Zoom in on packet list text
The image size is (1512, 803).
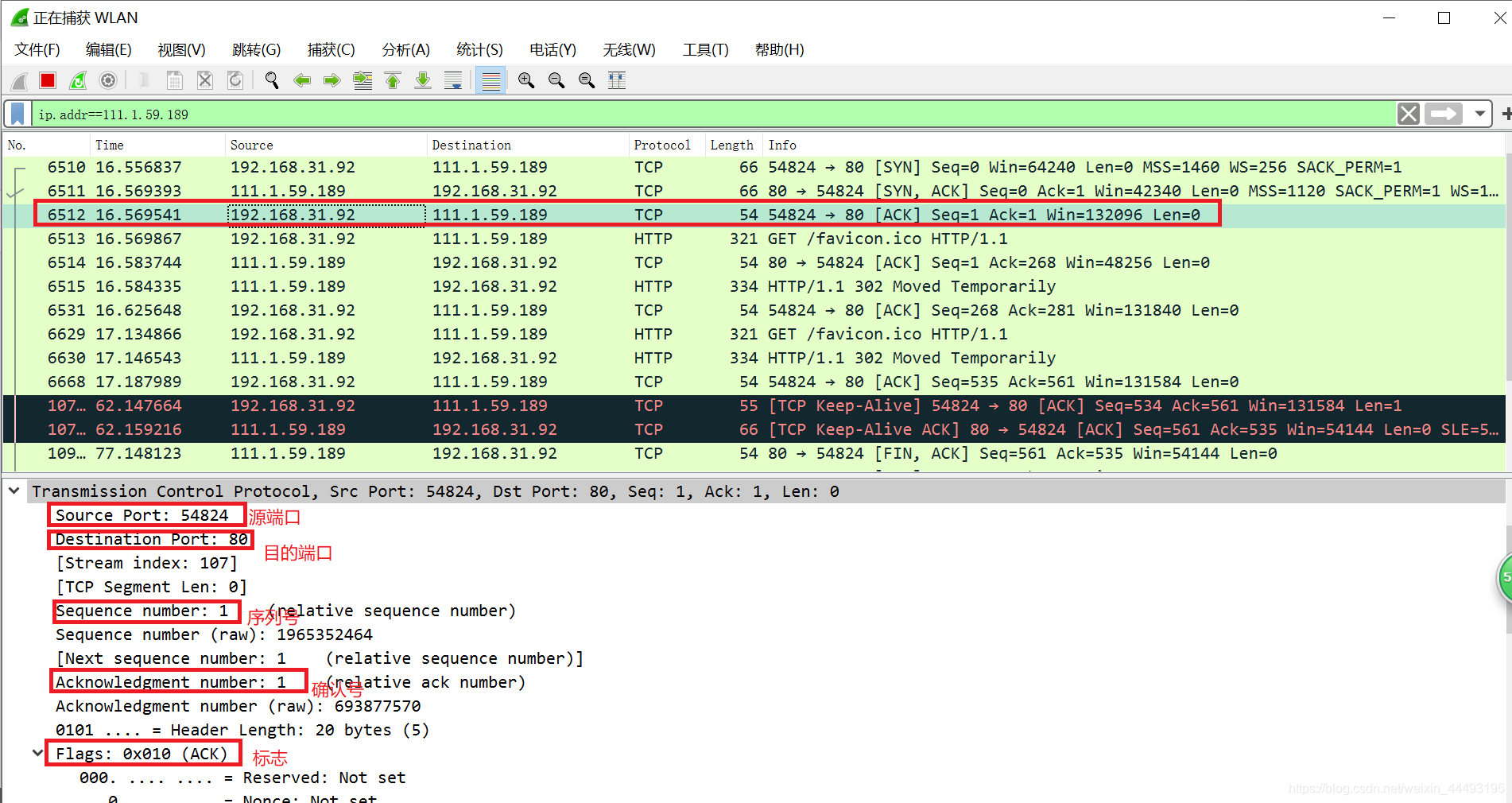(x=525, y=80)
